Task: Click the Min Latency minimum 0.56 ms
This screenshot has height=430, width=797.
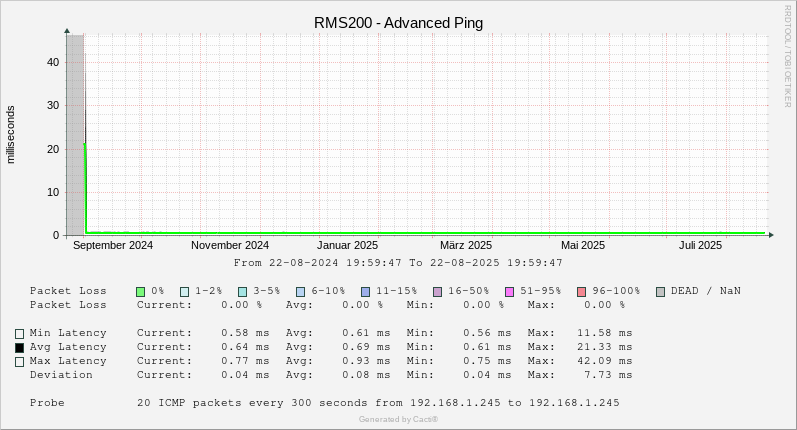Action: tap(487, 333)
